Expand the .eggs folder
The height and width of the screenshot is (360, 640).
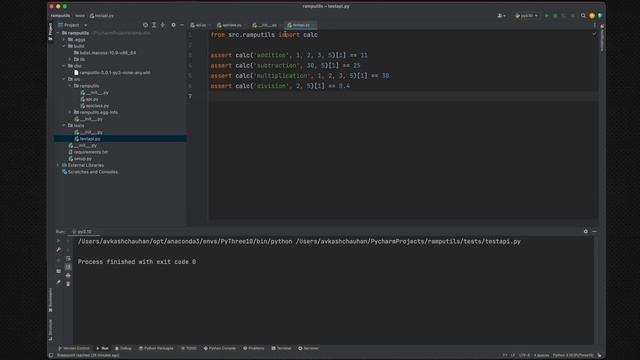pos(64,40)
